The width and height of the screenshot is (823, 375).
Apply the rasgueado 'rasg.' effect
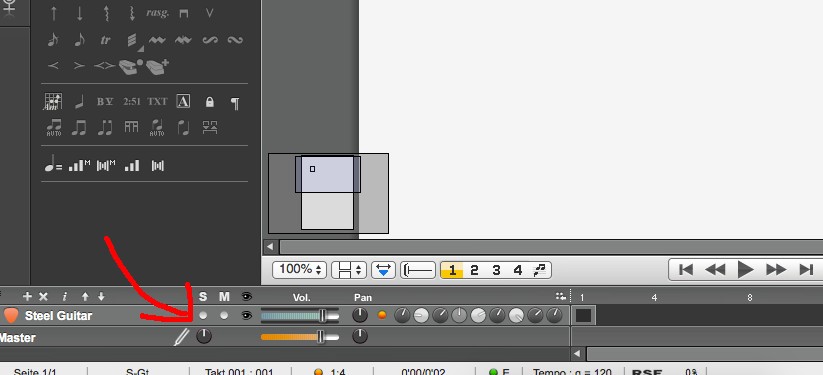(157, 13)
